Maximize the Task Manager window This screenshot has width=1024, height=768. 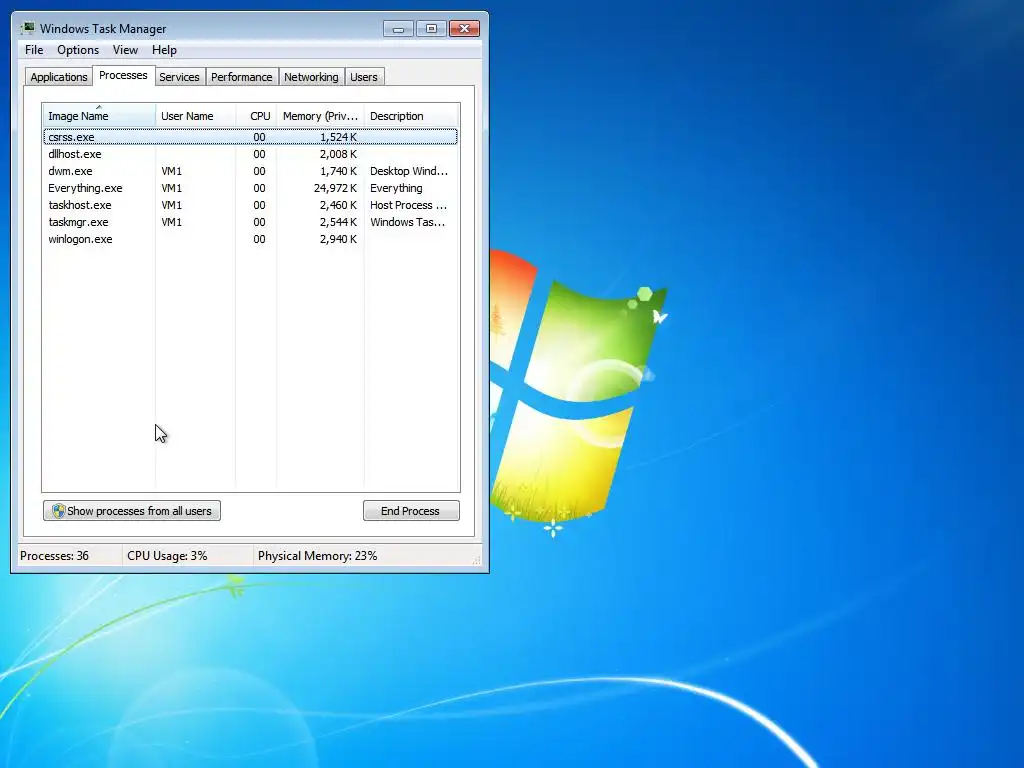(x=431, y=29)
